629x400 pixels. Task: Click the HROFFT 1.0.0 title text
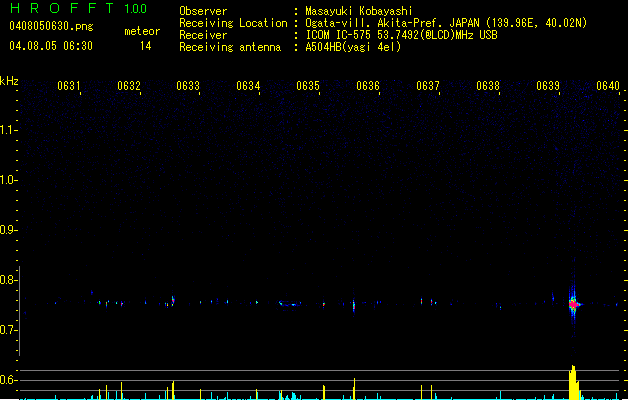79,8
